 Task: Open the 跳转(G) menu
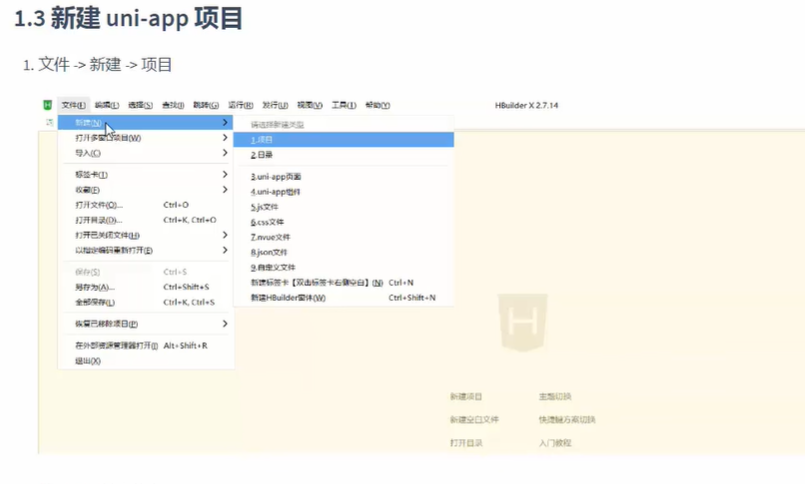tap(206, 105)
